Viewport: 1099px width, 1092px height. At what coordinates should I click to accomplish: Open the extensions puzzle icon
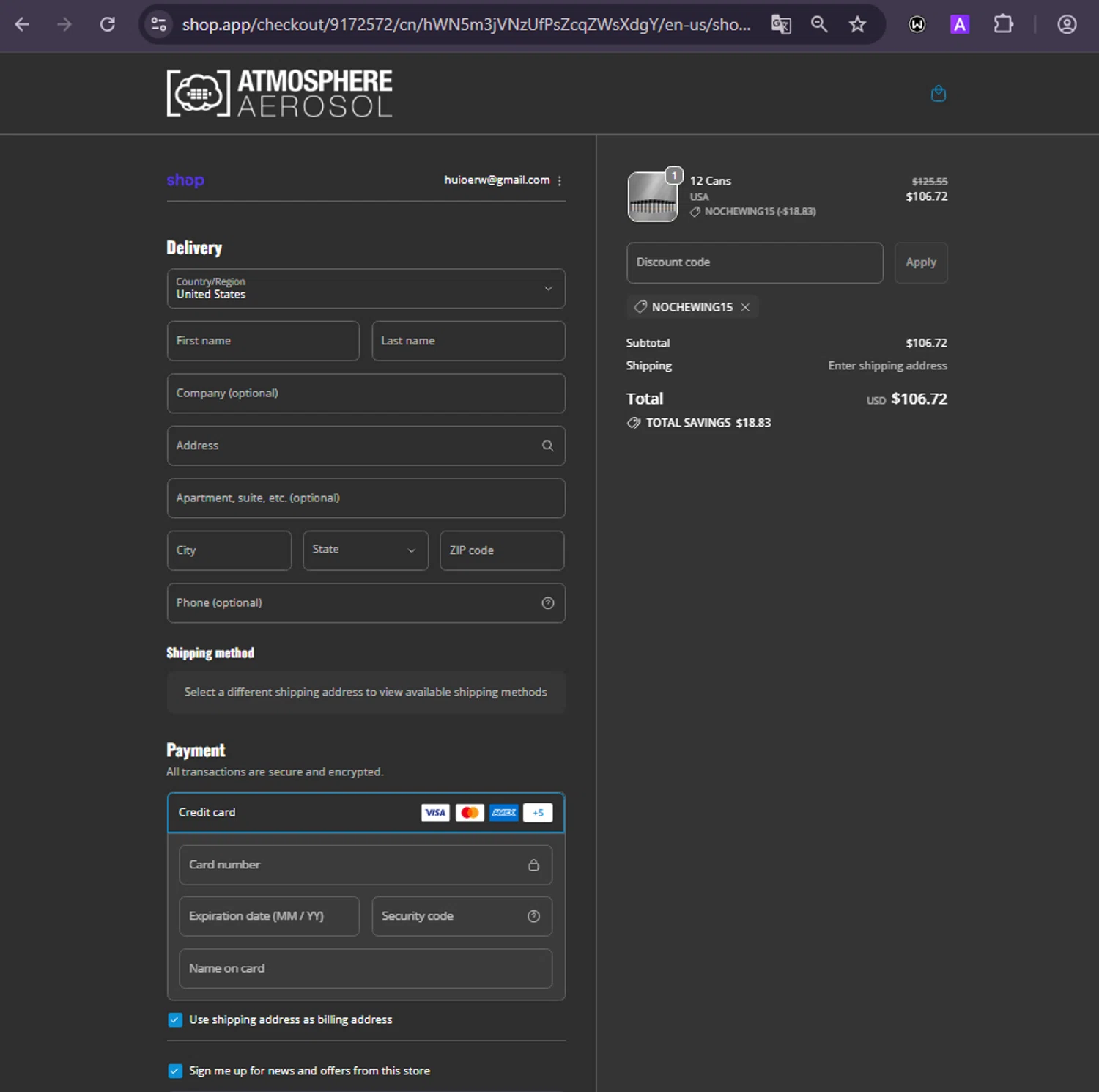[1003, 24]
